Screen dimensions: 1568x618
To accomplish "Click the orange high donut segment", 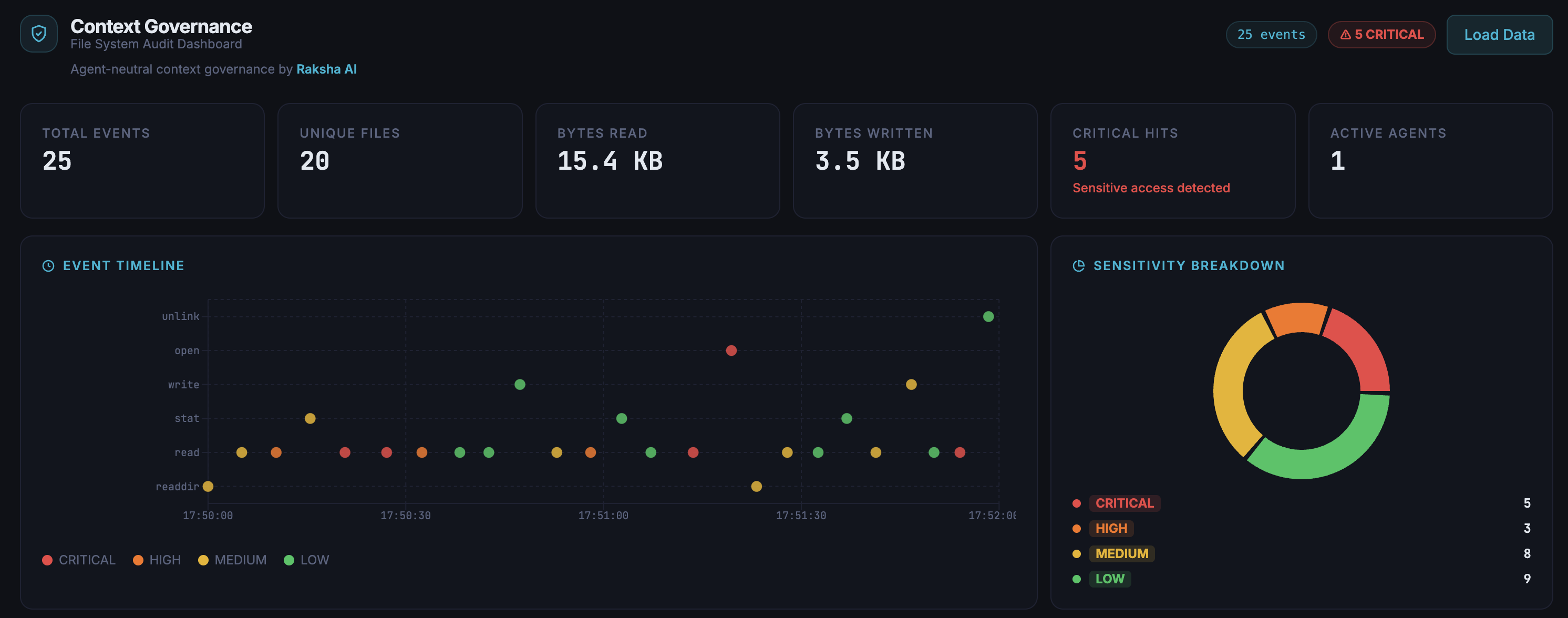I will pyautogui.click(x=1298, y=318).
